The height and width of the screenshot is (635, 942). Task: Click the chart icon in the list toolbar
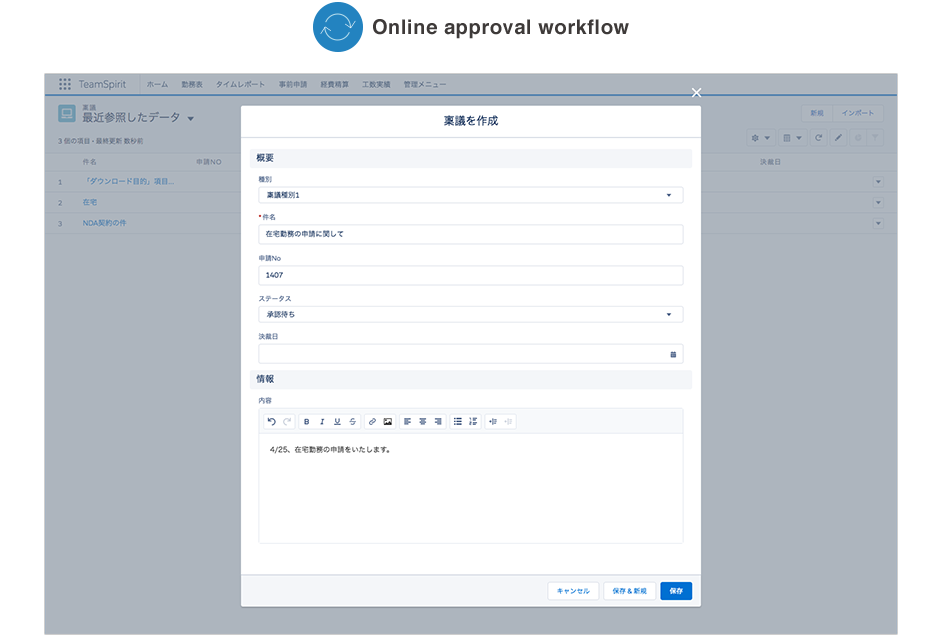tap(858, 138)
